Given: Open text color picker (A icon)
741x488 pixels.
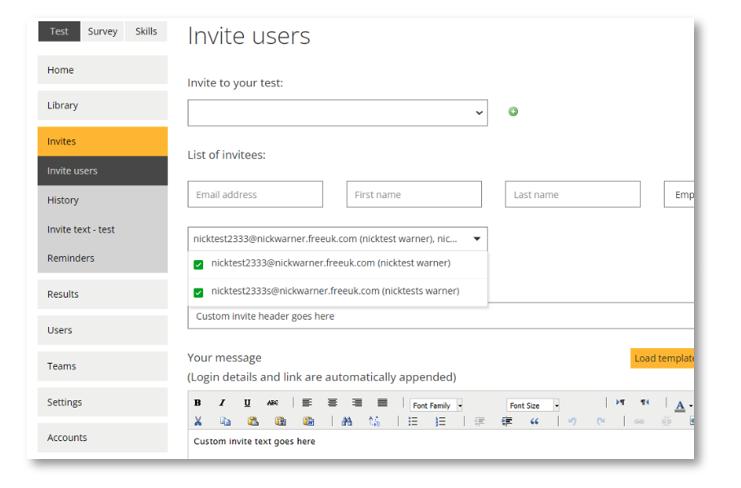Looking at the screenshot, I should point(680,405).
